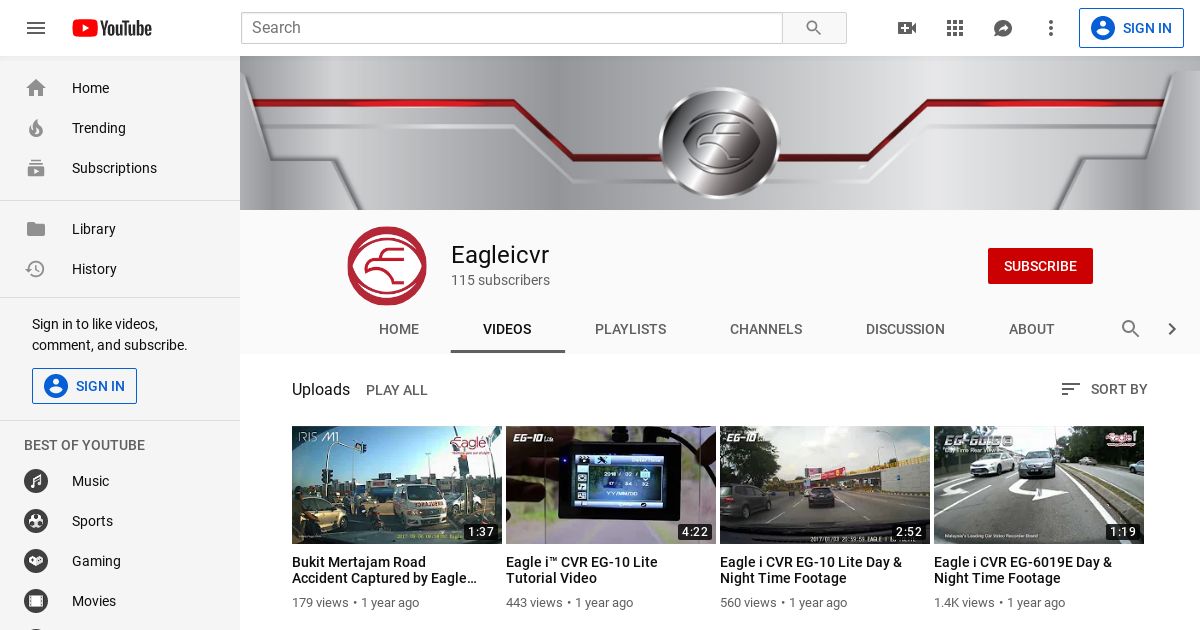The image size is (1200, 630).
Task: Click the Trending flame icon
Action: coord(36,128)
